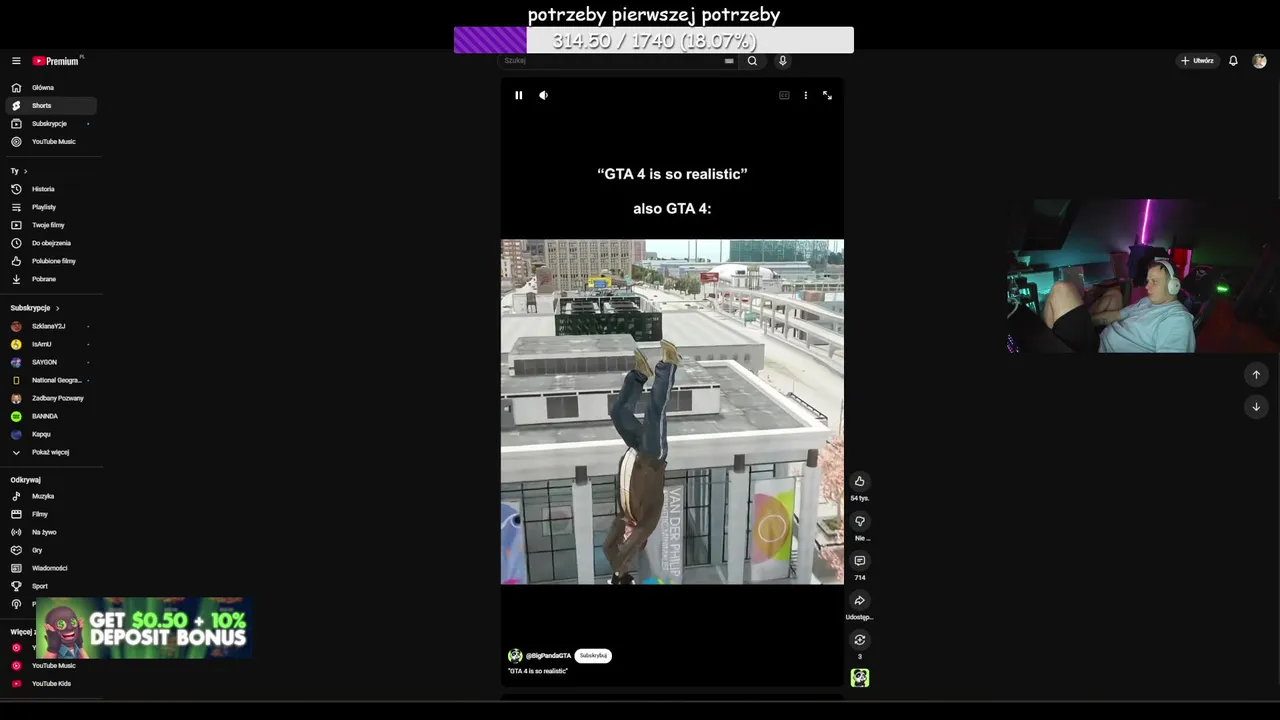1280x720 pixels.
Task: Expand Pokaż więcej subscriptions list
Action: click(x=51, y=452)
